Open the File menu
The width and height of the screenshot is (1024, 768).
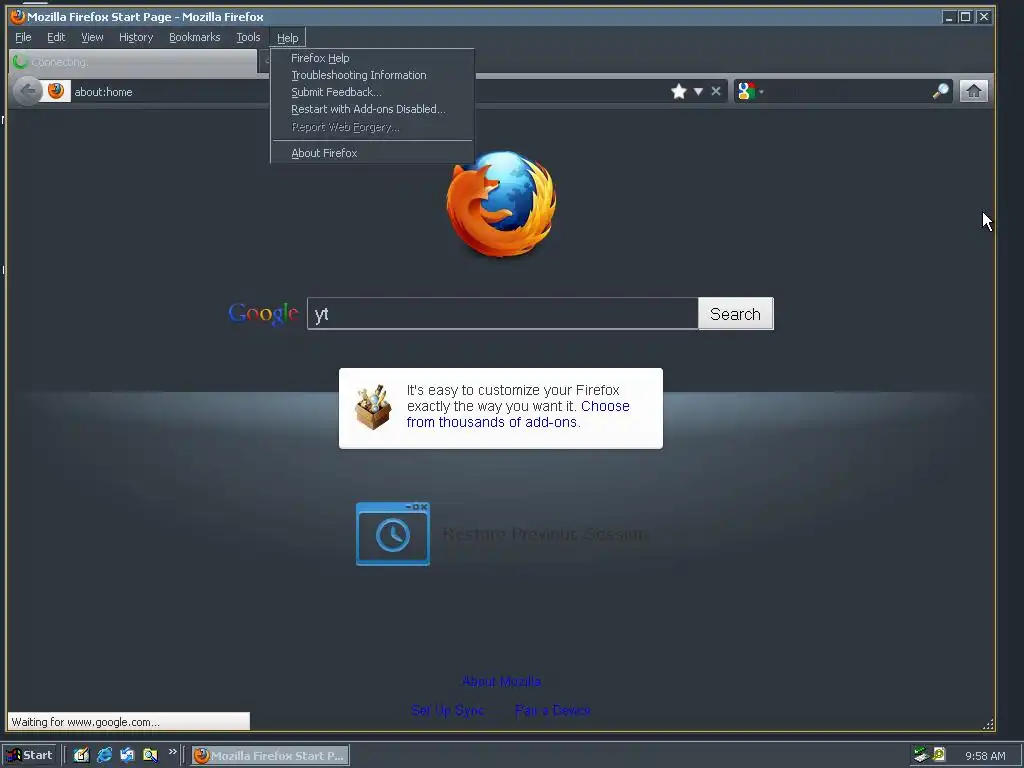(x=23, y=37)
